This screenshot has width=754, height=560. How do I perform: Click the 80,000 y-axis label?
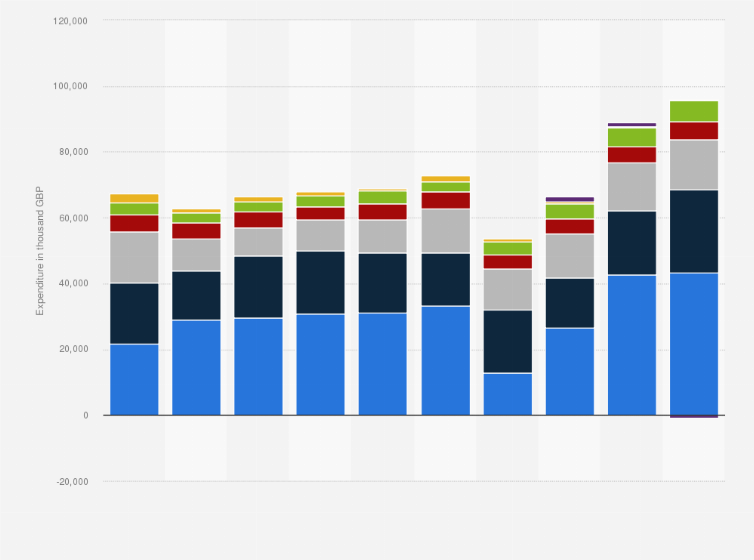pos(74,152)
